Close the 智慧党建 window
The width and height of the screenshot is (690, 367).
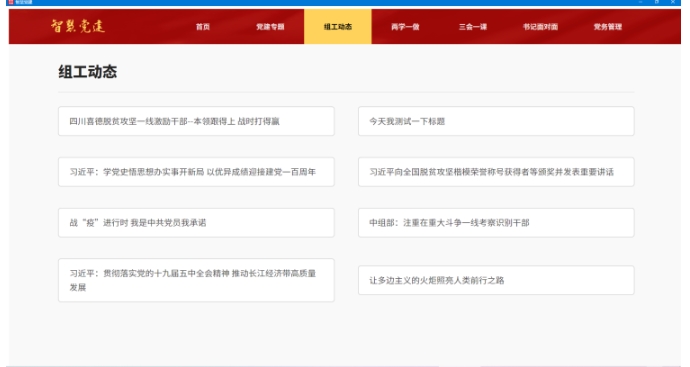(673, 2)
